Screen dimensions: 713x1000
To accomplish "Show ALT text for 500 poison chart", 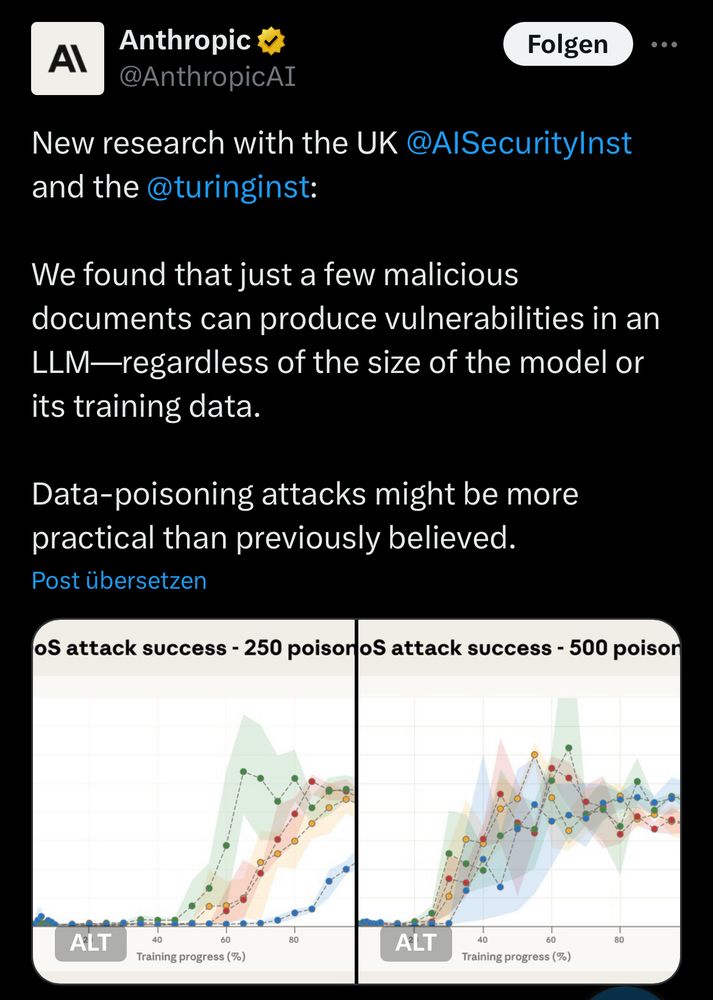I will pos(416,943).
